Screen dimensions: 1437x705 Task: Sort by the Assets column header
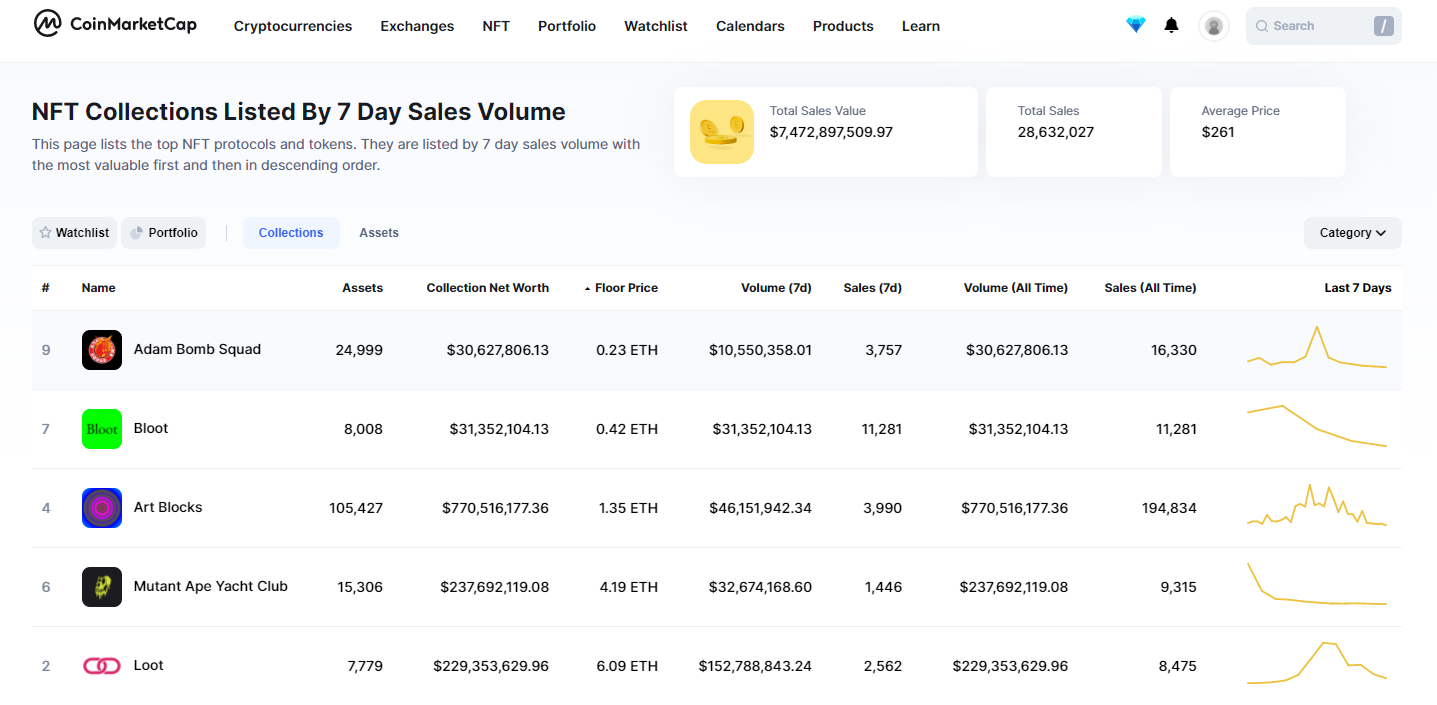coord(363,288)
